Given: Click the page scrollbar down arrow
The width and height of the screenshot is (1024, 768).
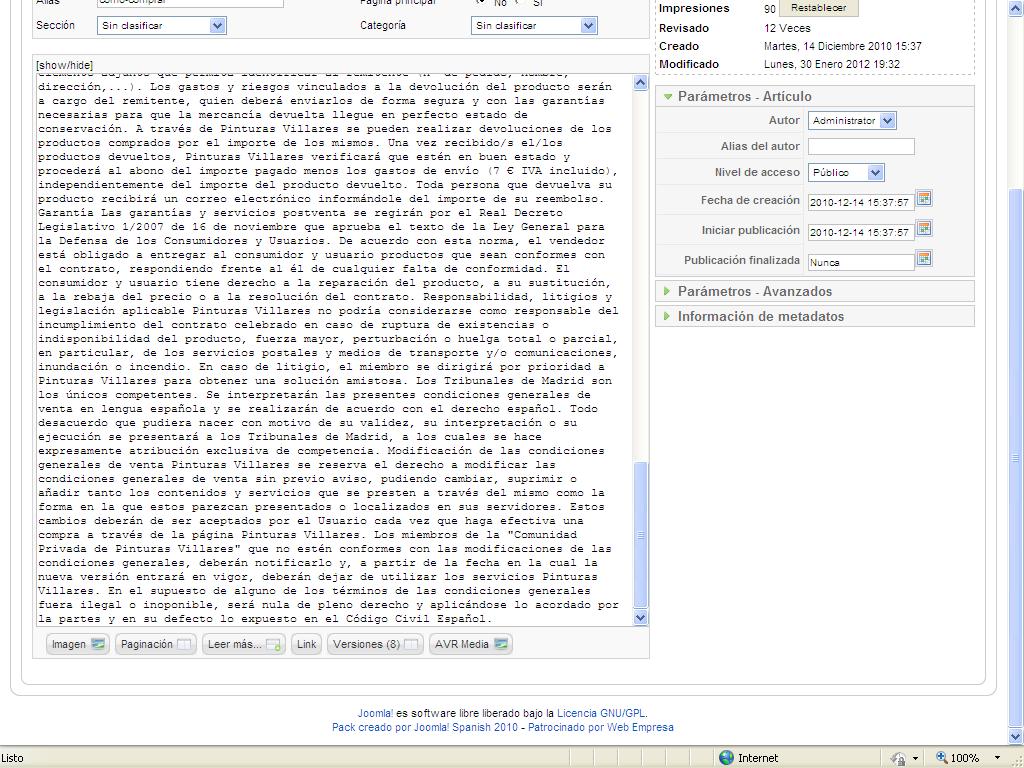Looking at the screenshot, I should pyautogui.click(x=1016, y=737).
